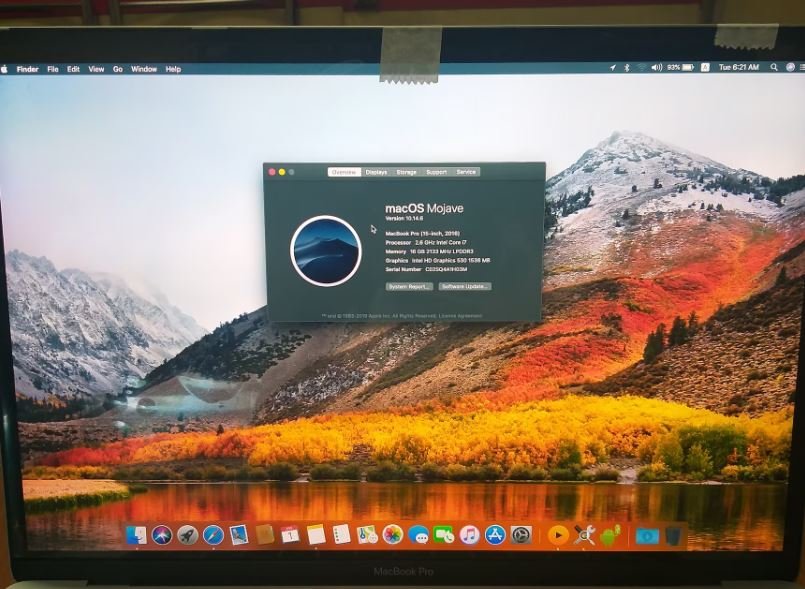
Task: Open the brown Contacts book icon
Action: pyautogui.click(x=265, y=535)
